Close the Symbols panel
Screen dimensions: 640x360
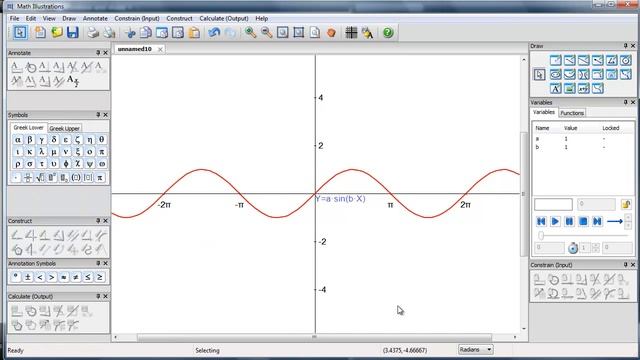pyautogui.click(x=105, y=115)
